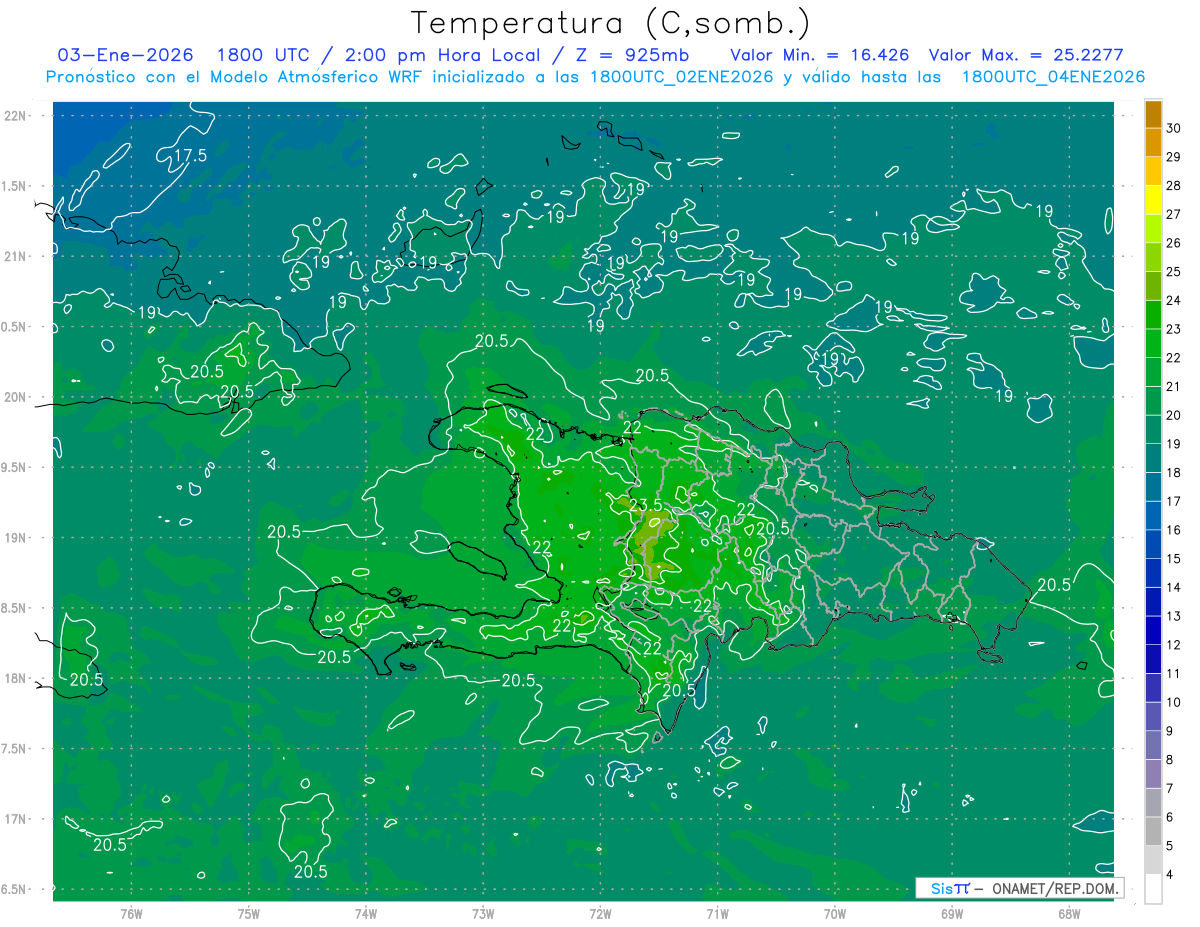Image resolution: width=1200 pixels, height=927 pixels.
Task: Click the '74W' longitude axis label
Action: [x=365, y=913]
